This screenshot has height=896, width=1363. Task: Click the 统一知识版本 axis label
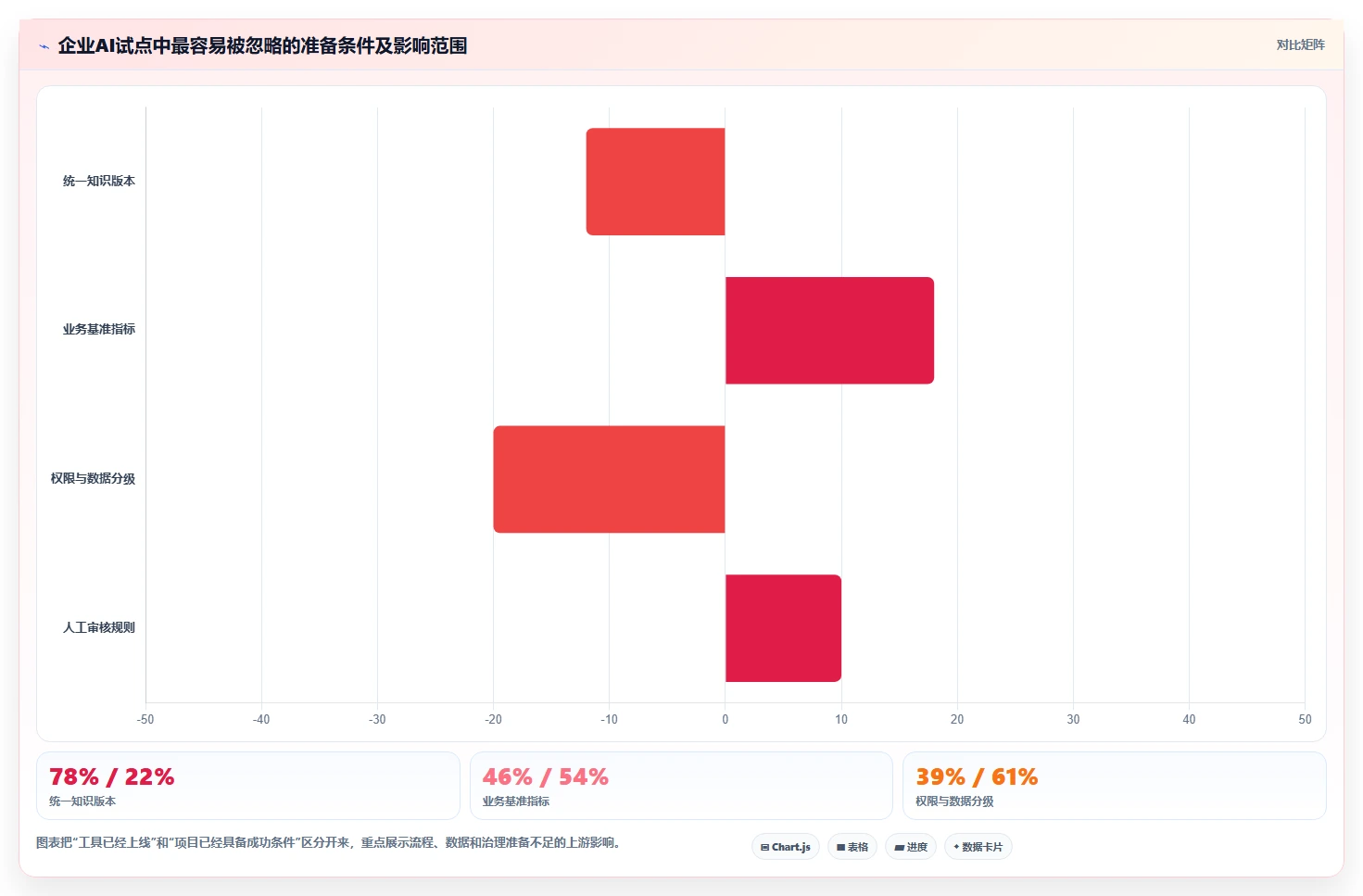click(99, 182)
